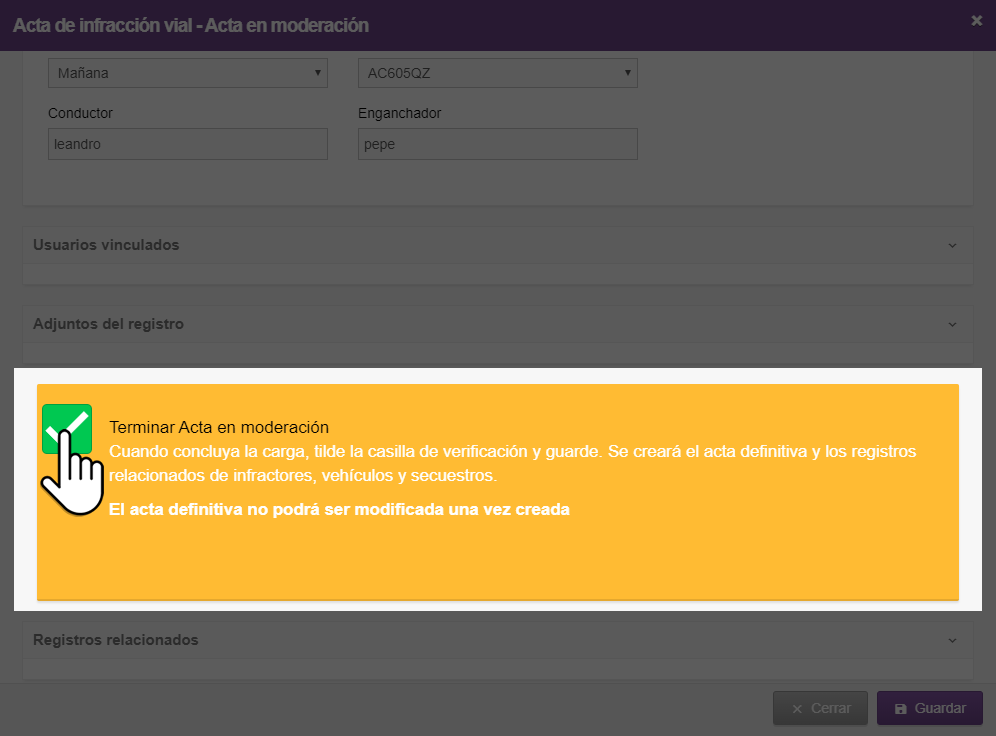996x736 pixels.
Task: Open the Mañana shift dropdown
Action: 188,73
